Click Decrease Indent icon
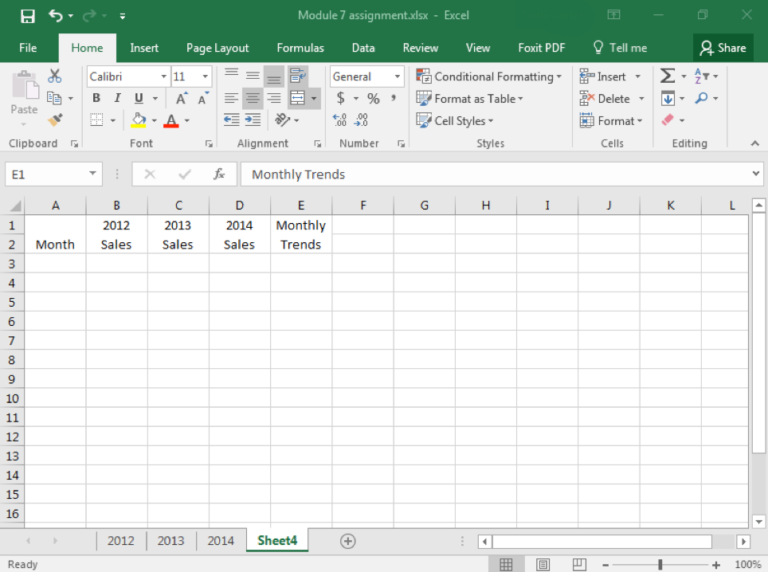The height and width of the screenshot is (572, 768). pyautogui.click(x=231, y=120)
